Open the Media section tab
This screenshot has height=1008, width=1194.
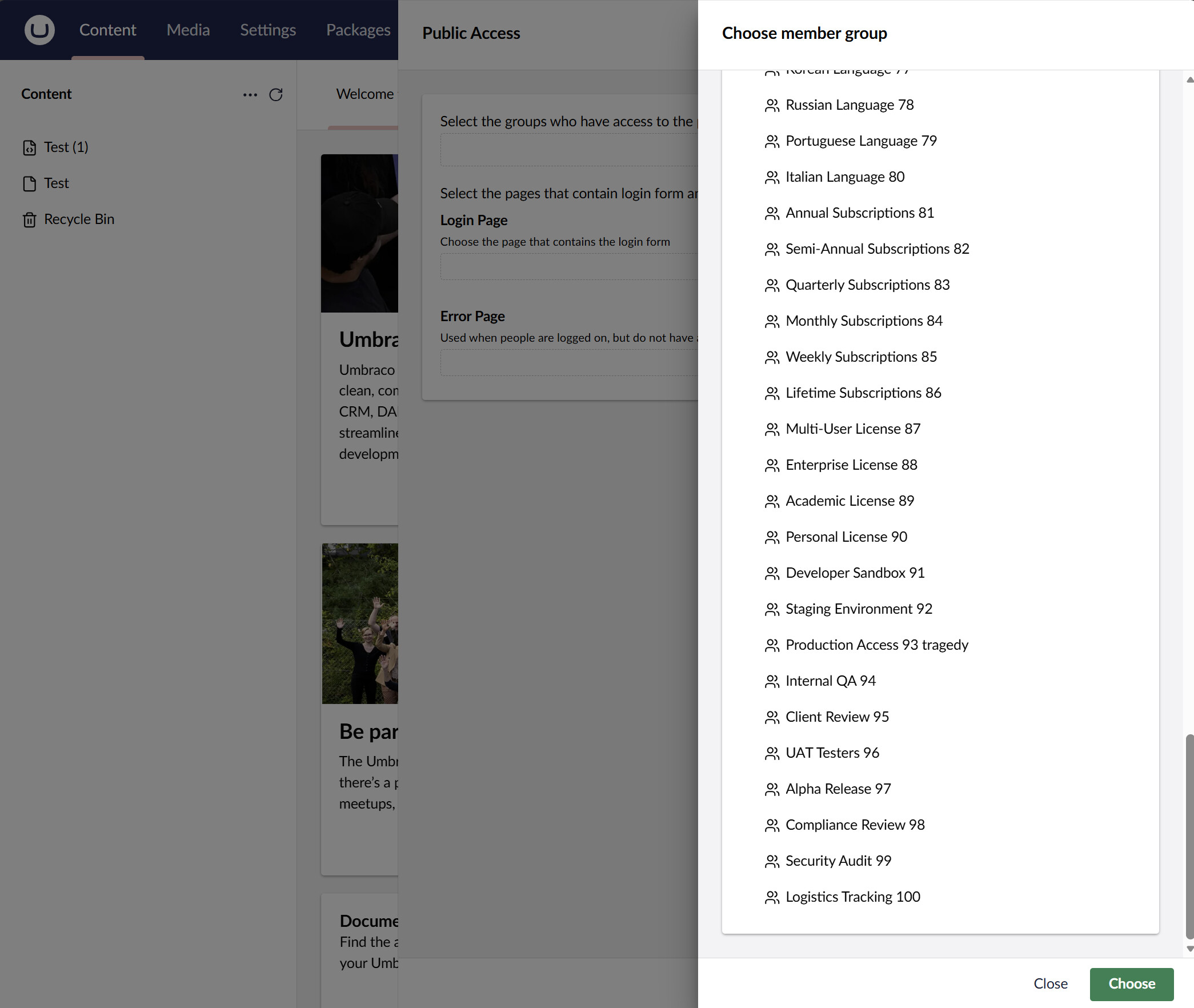click(188, 30)
